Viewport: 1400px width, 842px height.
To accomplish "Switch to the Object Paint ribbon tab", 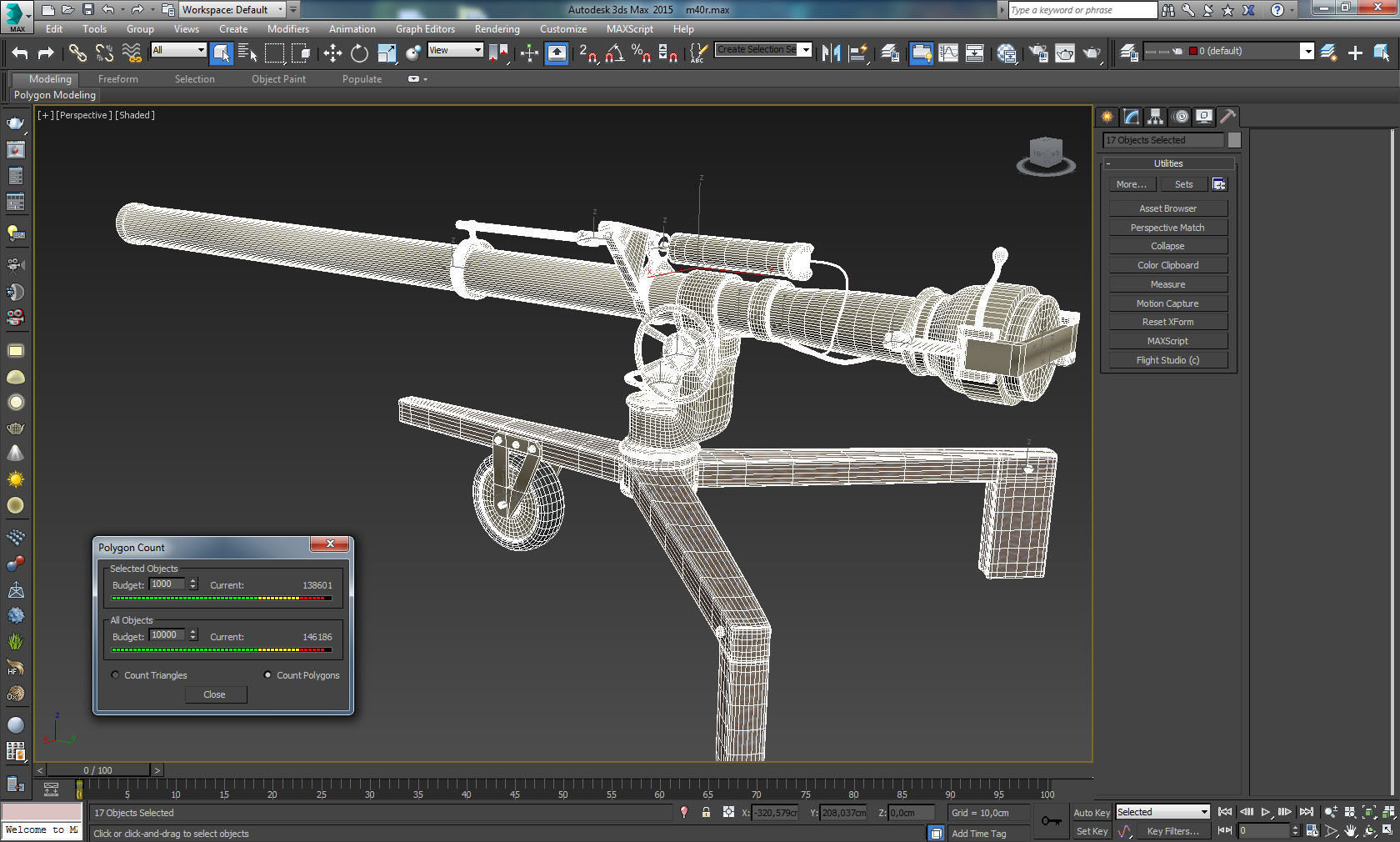I will point(279,79).
